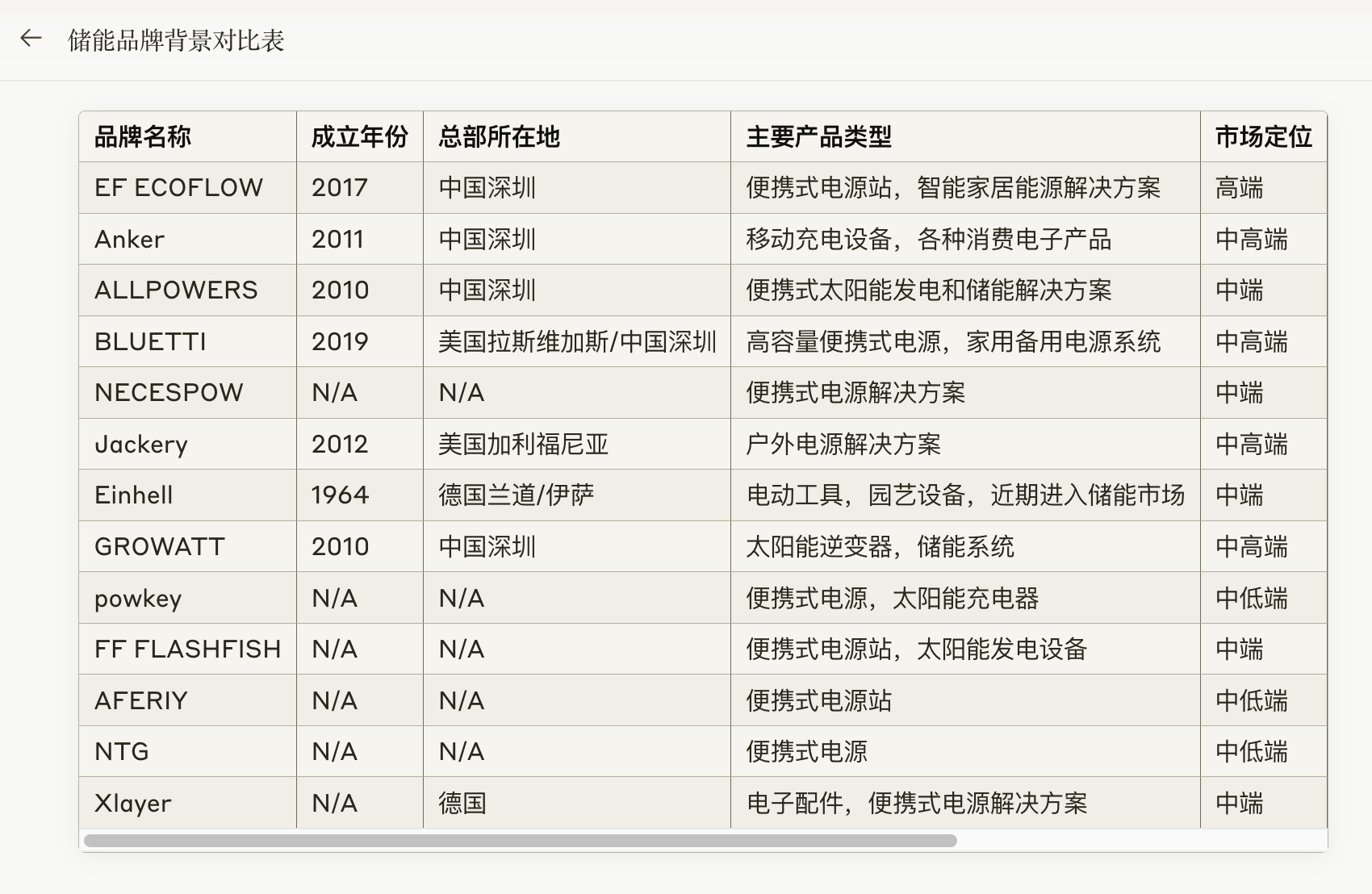Select Jackery market position 中高端

pos(1264,444)
